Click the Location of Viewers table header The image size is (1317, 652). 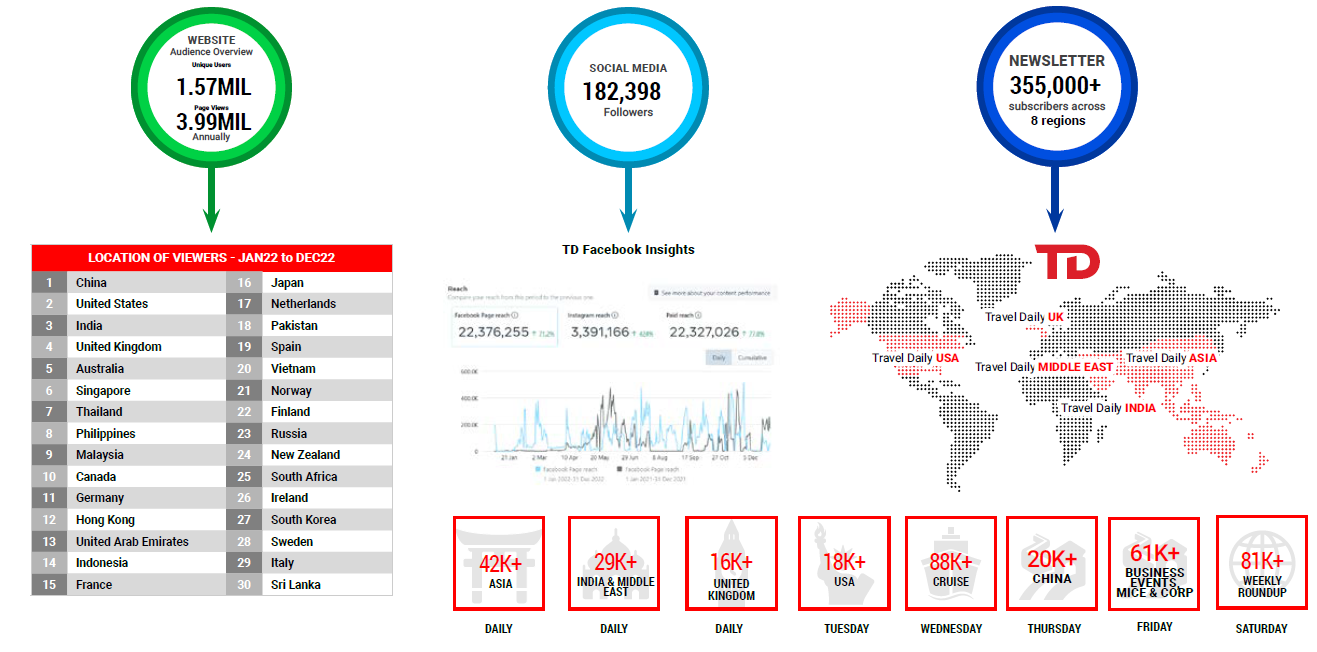[211, 258]
